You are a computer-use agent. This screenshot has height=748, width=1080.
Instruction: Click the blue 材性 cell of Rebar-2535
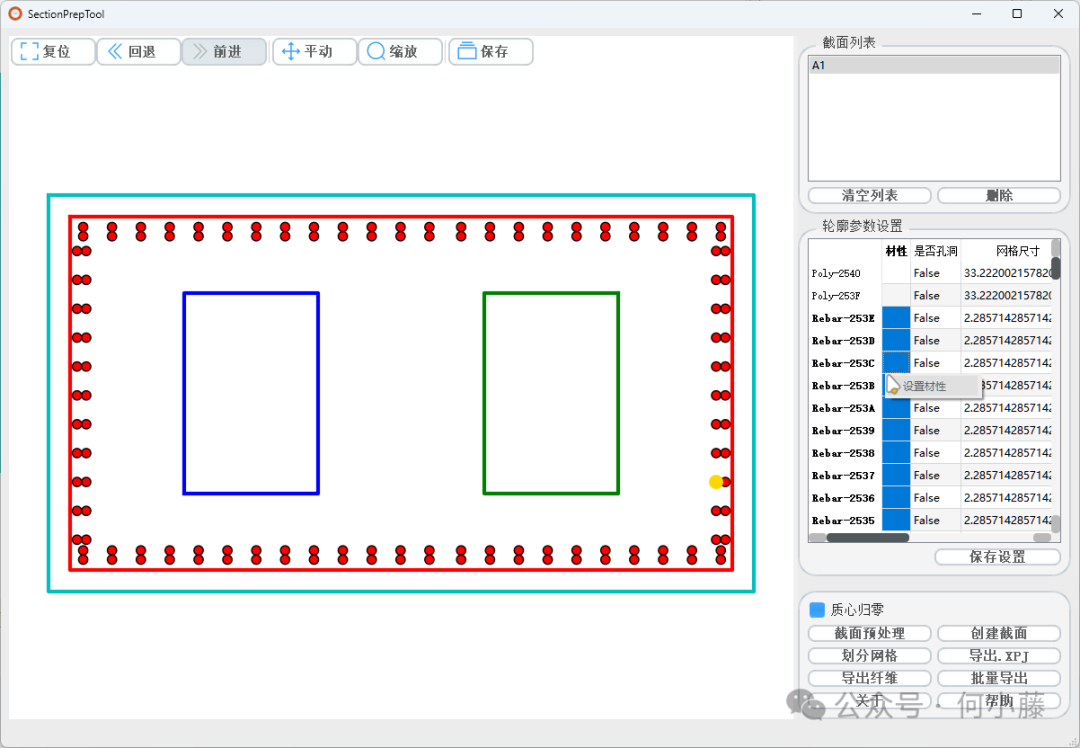point(896,520)
